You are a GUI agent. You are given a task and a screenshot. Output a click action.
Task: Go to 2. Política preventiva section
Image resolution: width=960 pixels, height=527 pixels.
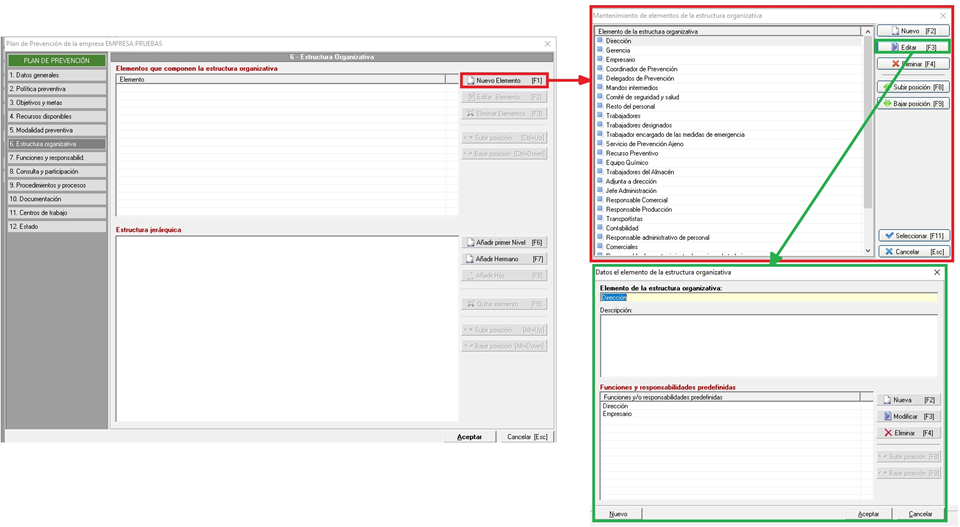click(56, 89)
